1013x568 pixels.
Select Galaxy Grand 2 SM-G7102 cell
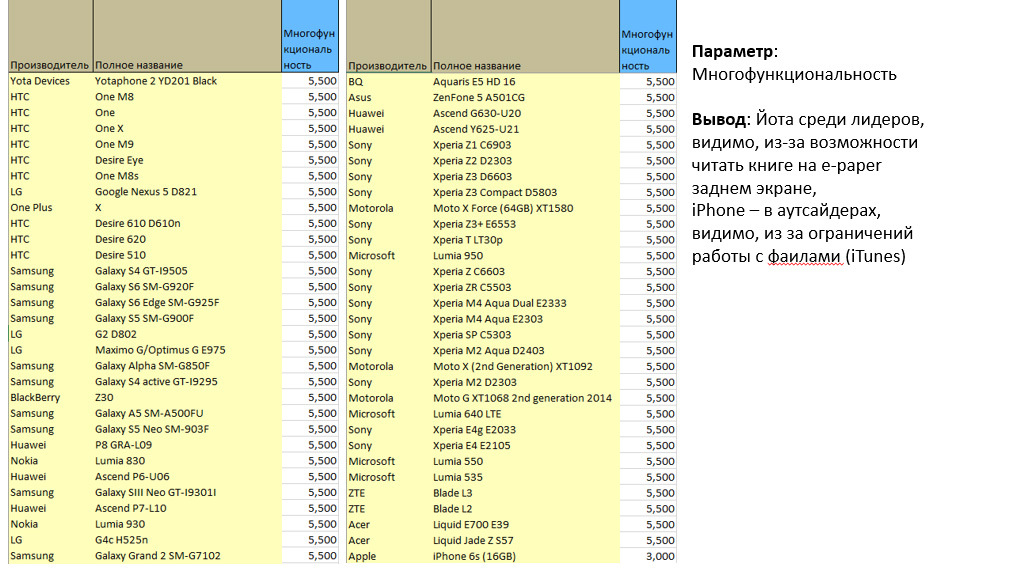pyautogui.click(x=187, y=556)
